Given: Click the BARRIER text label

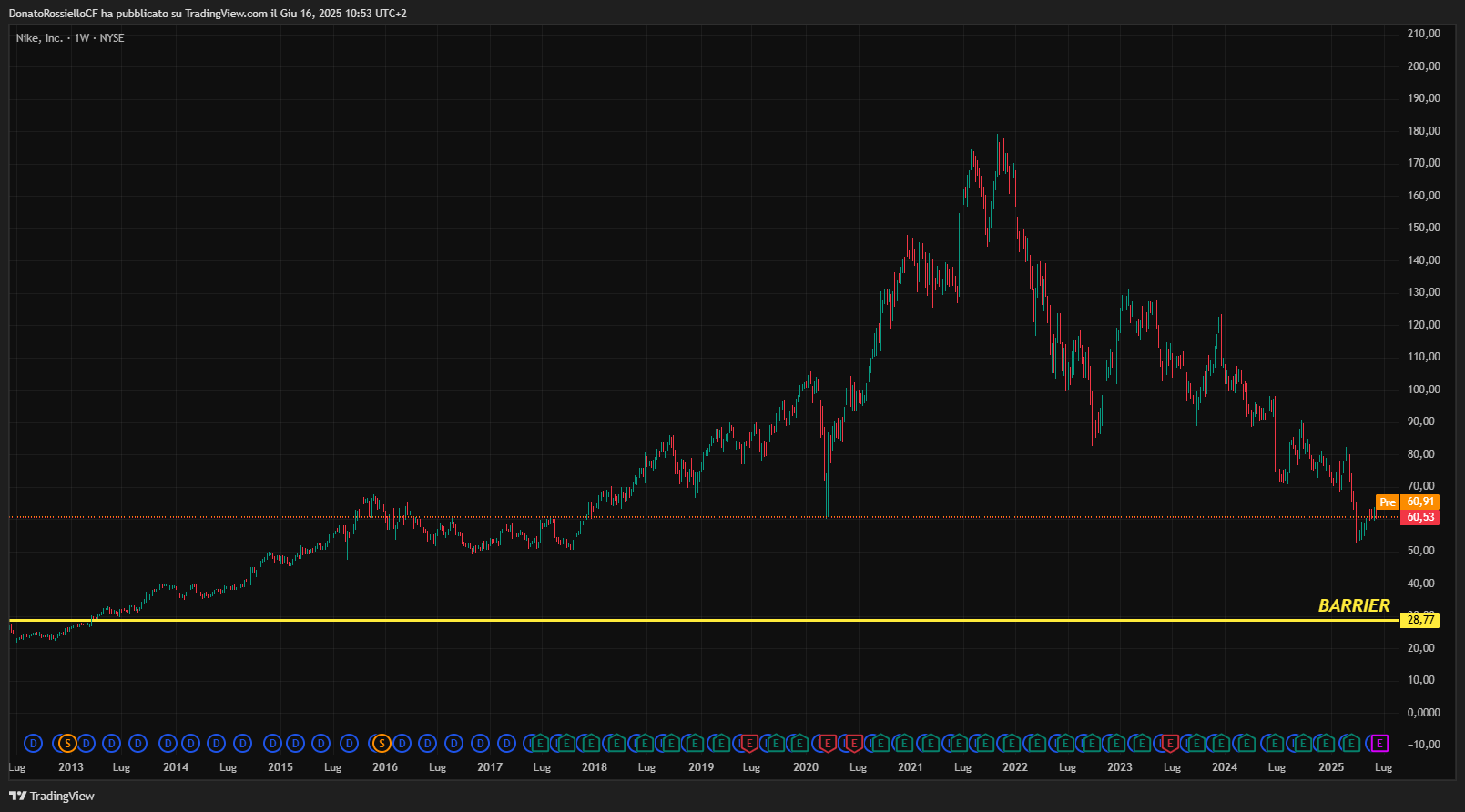Looking at the screenshot, I should [x=1354, y=605].
